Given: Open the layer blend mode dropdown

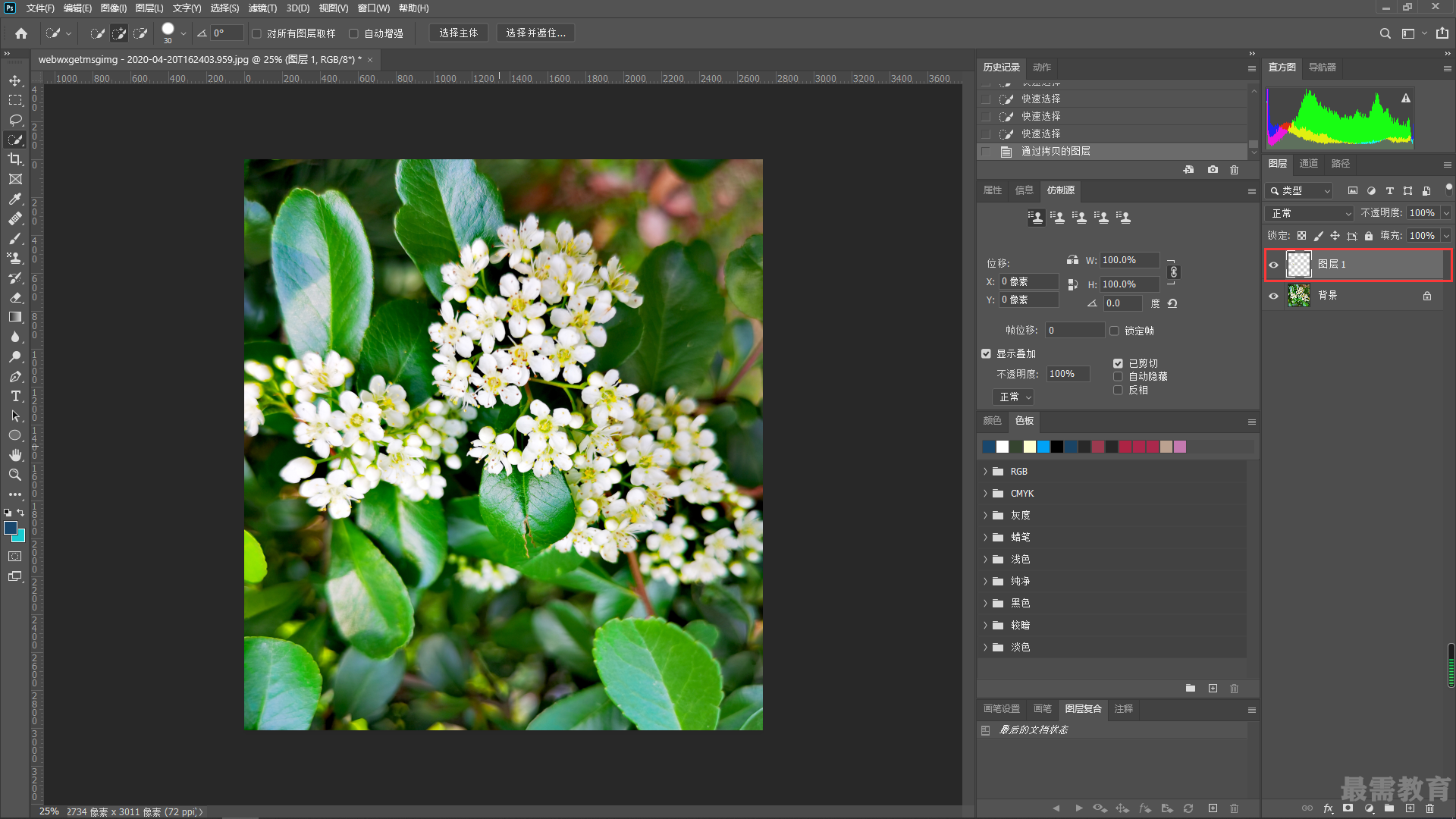Looking at the screenshot, I should click(x=1310, y=214).
